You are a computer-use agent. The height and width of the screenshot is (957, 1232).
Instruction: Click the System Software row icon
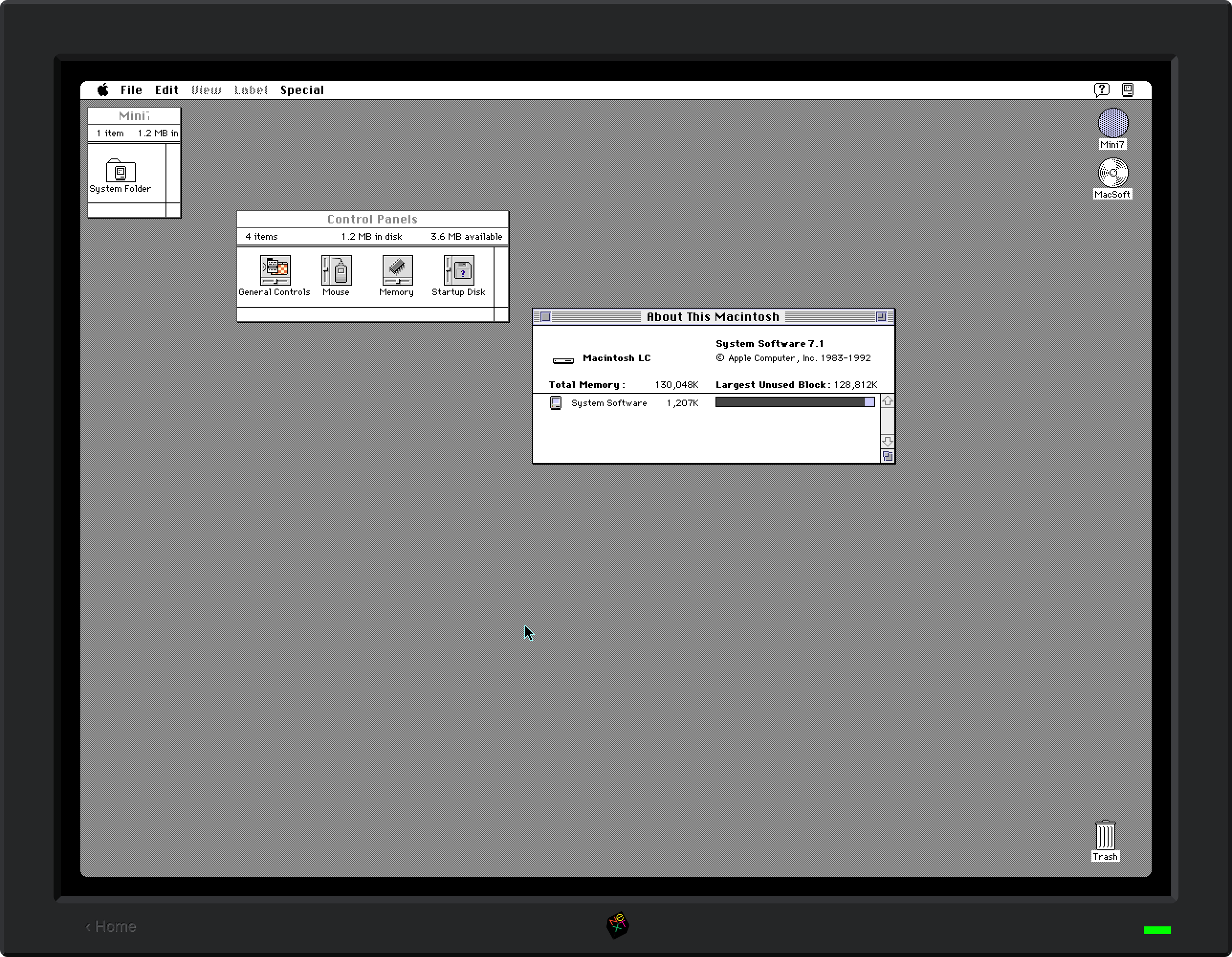(x=556, y=402)
